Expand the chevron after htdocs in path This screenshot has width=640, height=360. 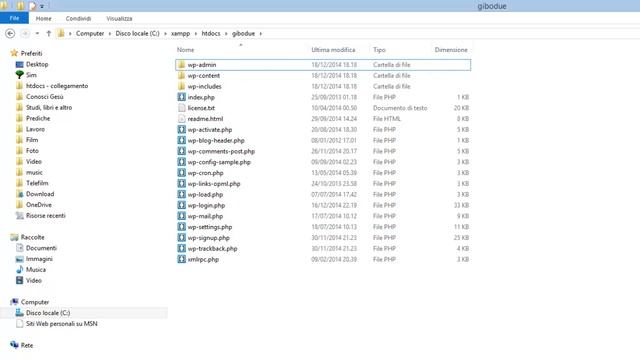[x=226, y=33]
